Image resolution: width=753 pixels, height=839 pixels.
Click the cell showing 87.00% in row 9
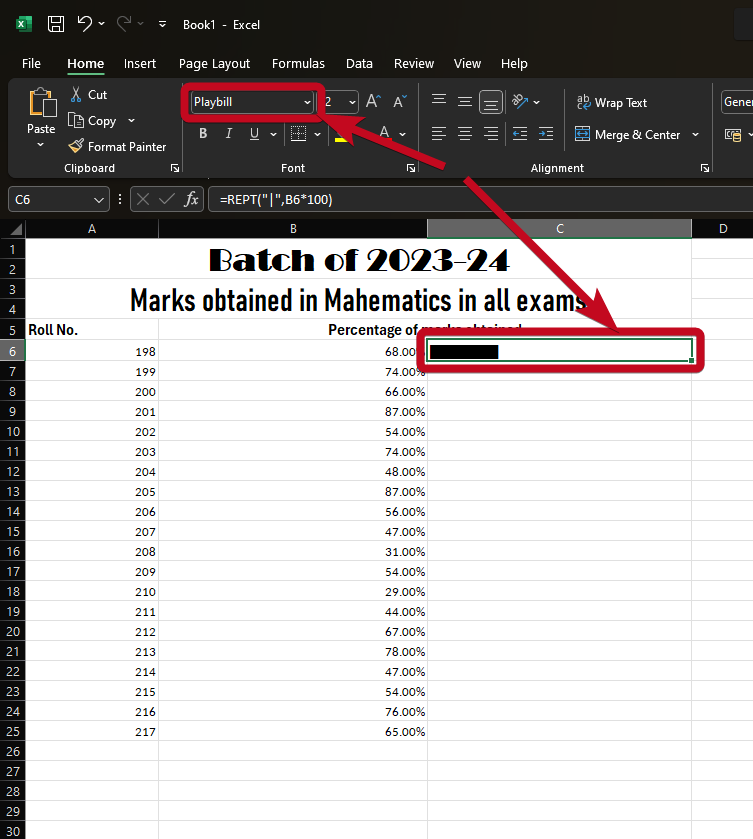(293, 411)
